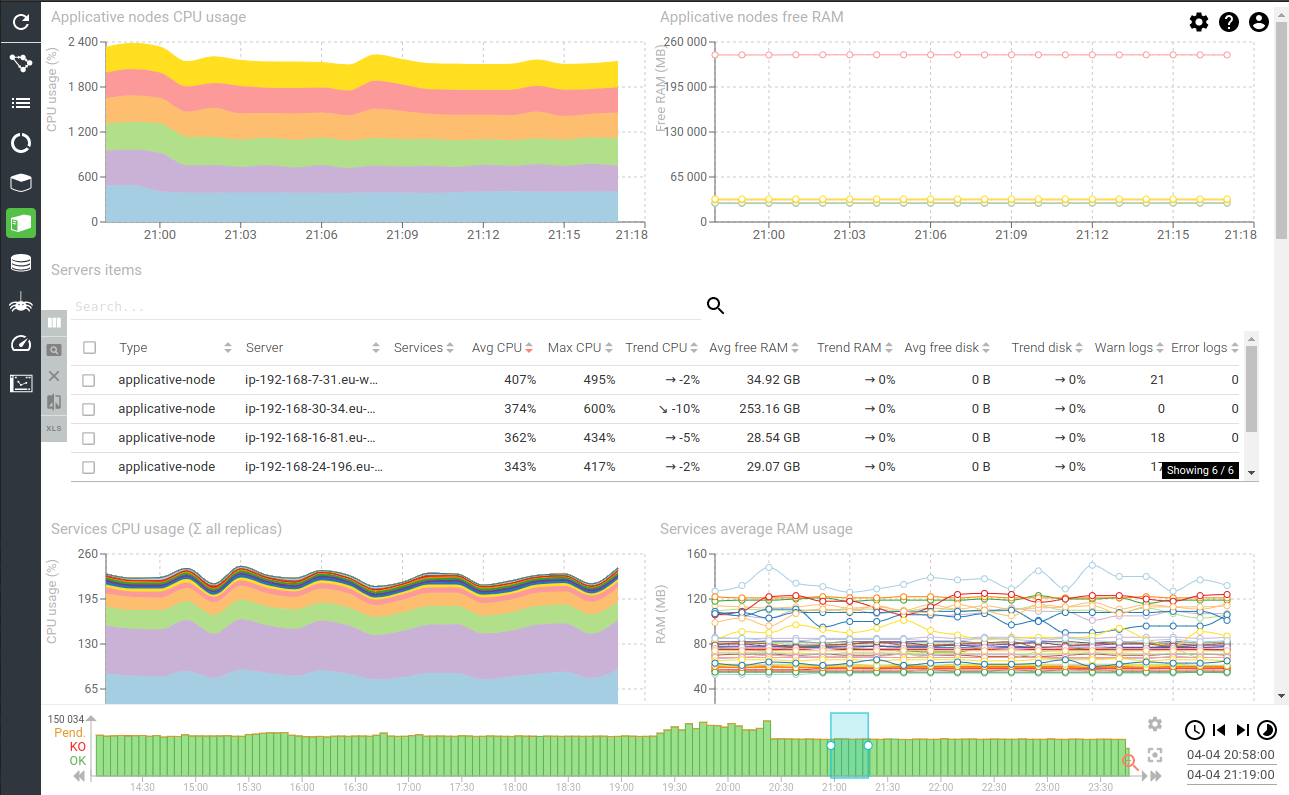
Task: Sort the table by Trend disk column
Action: (x=1048, y=348)
